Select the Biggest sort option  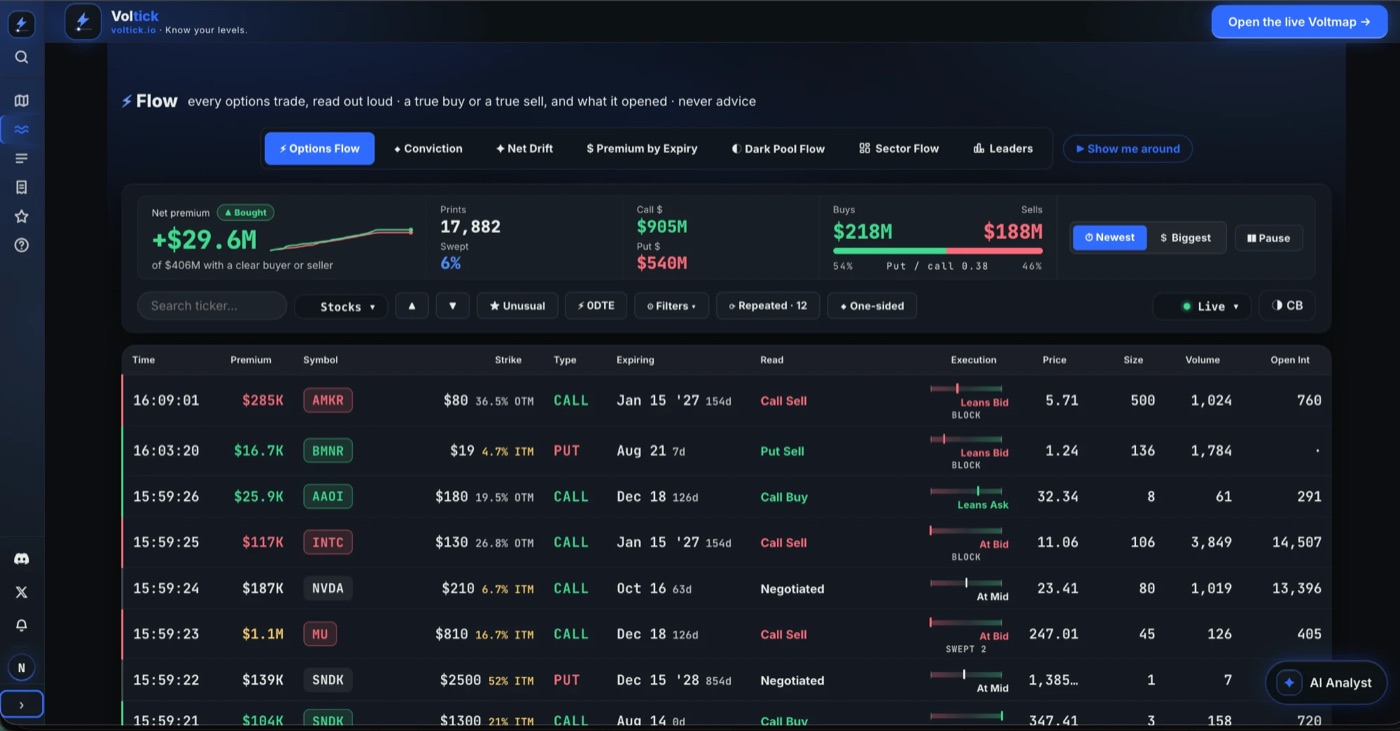[1185, 238]
